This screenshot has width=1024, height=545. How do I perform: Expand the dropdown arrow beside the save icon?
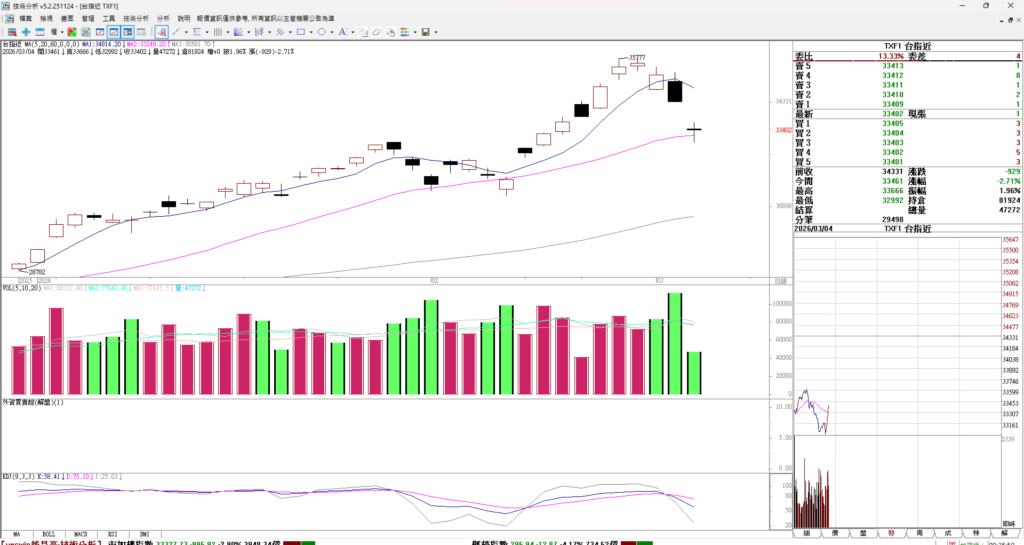point(436,32)
